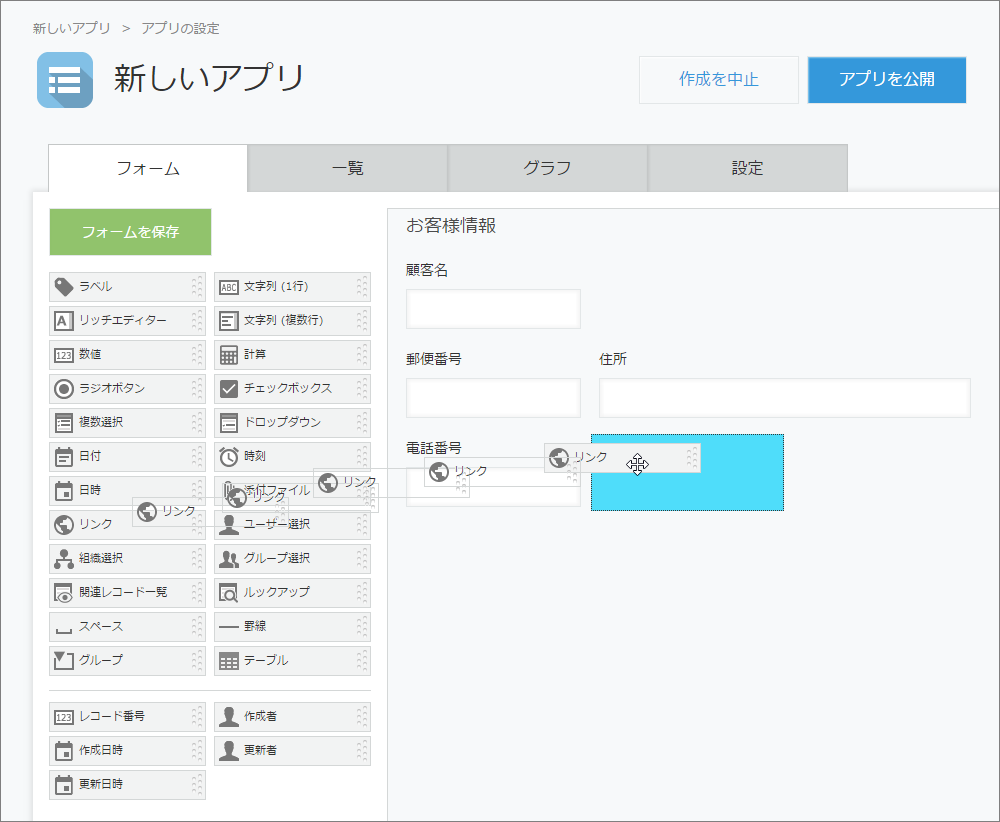This screenshot has height=822, width=1000.
Task: Choose the 数値 (Number) field icon
Action: pos(63,355)
